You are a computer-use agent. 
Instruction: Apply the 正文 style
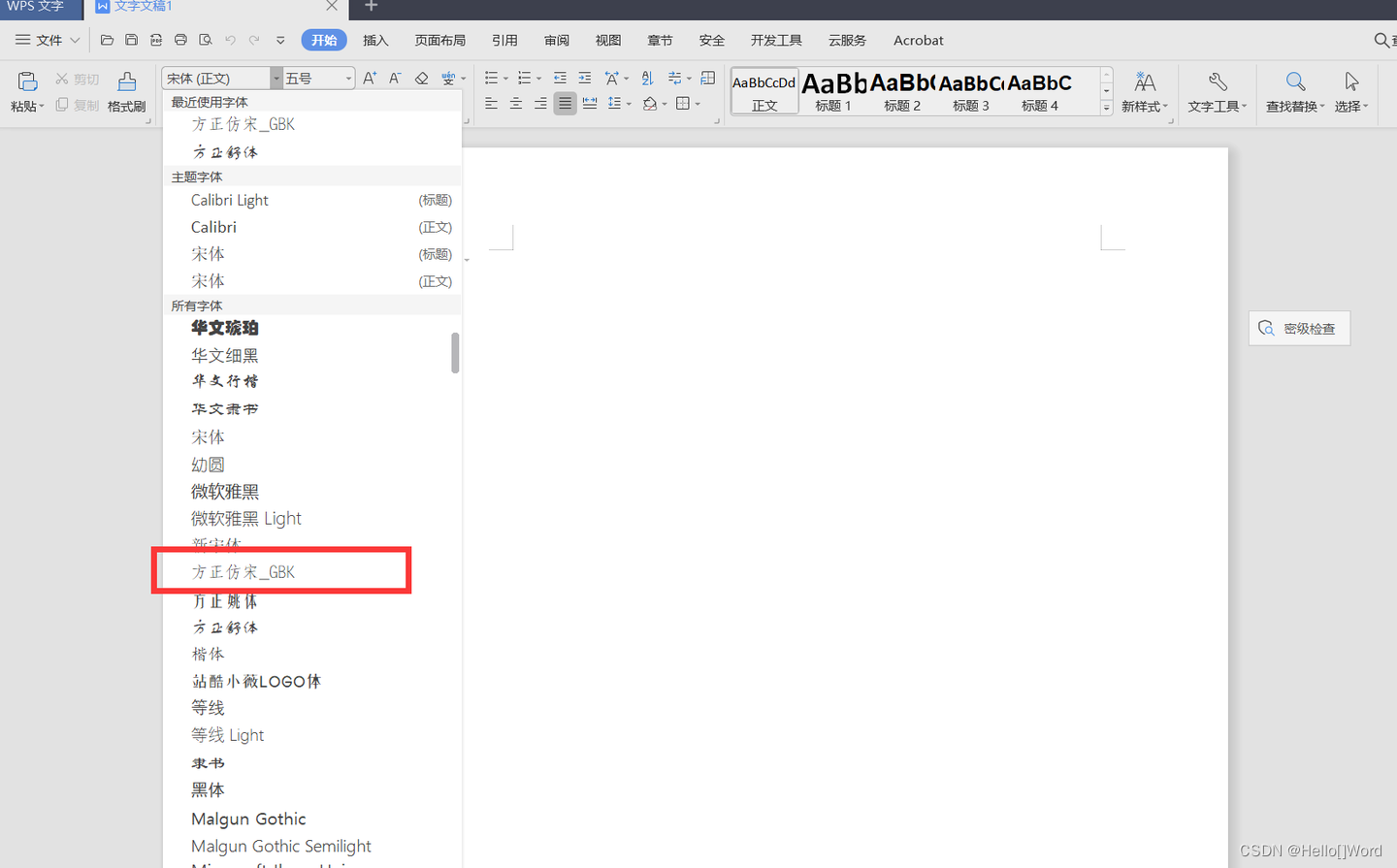click(x=764, y=91)
